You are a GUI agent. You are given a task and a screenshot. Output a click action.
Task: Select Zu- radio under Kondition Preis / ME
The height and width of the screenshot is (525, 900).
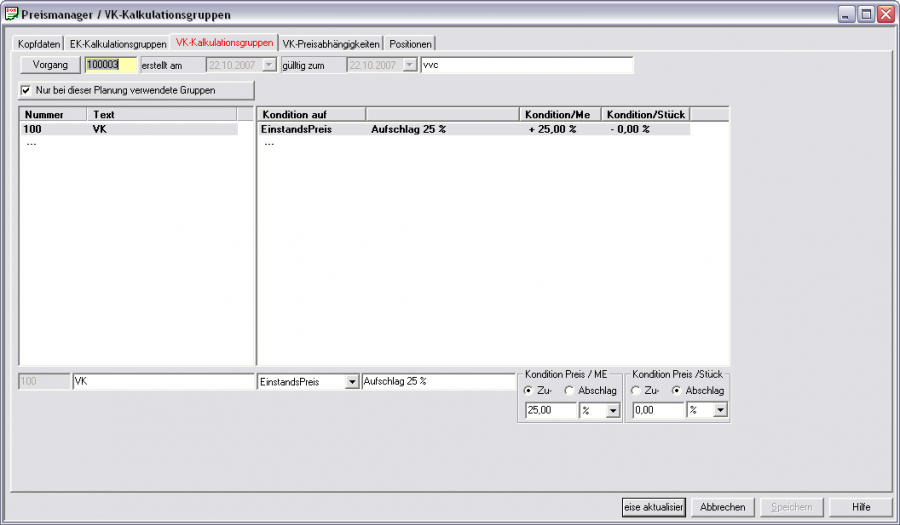529,390
